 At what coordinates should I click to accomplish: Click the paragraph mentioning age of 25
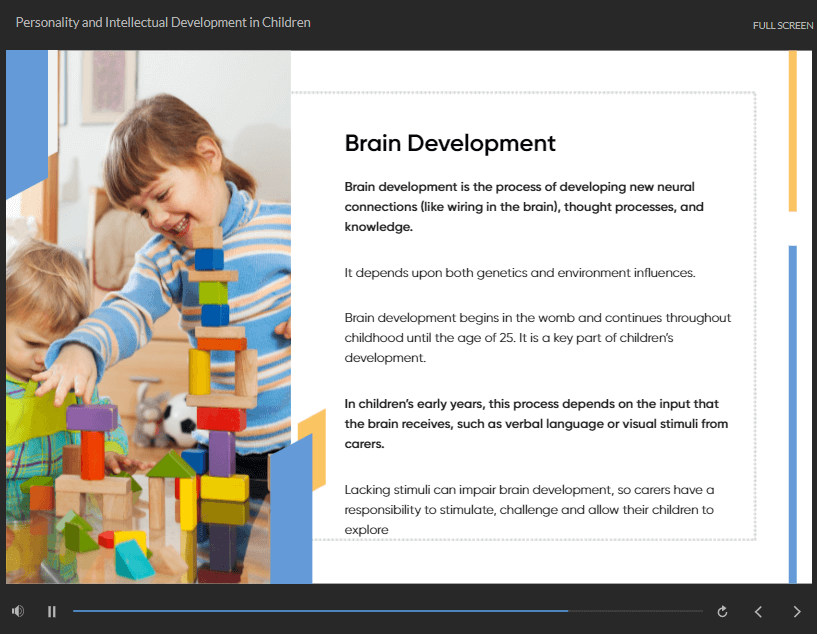[537, 337]
